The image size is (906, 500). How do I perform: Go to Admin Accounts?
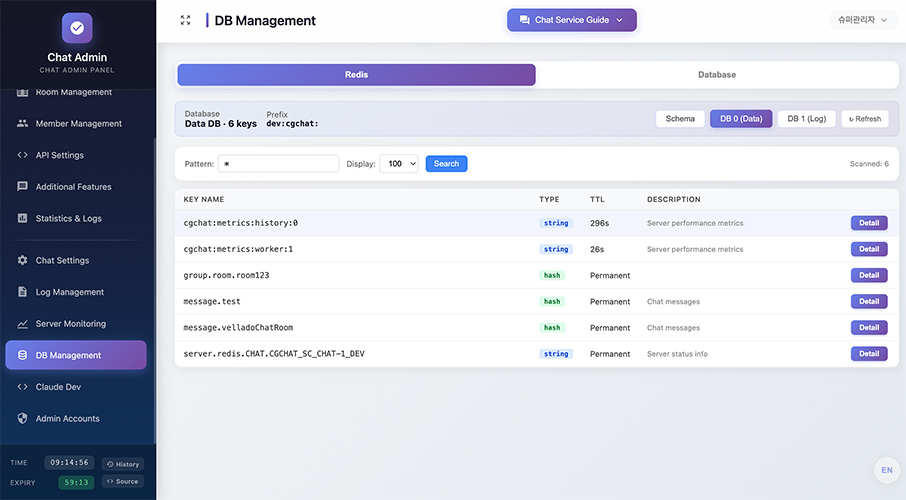[77, 418]
